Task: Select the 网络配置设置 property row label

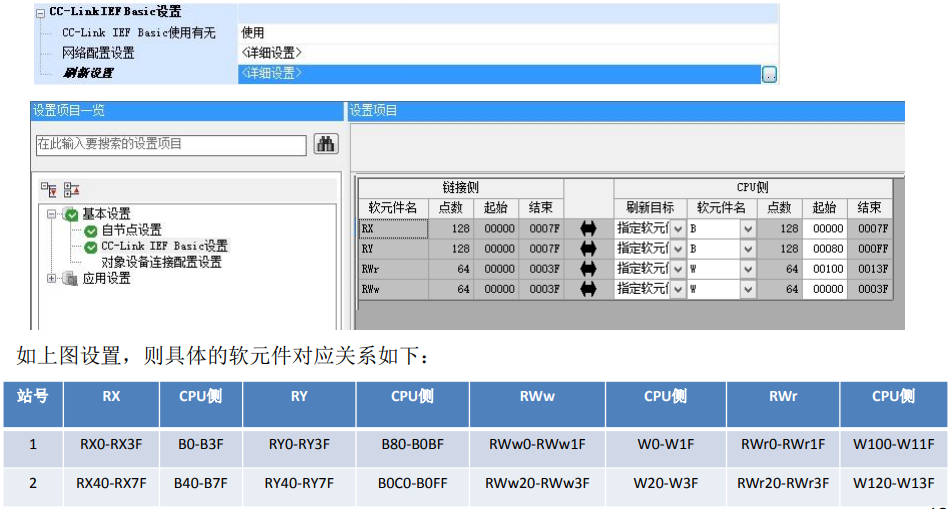Action: point(98,53)
